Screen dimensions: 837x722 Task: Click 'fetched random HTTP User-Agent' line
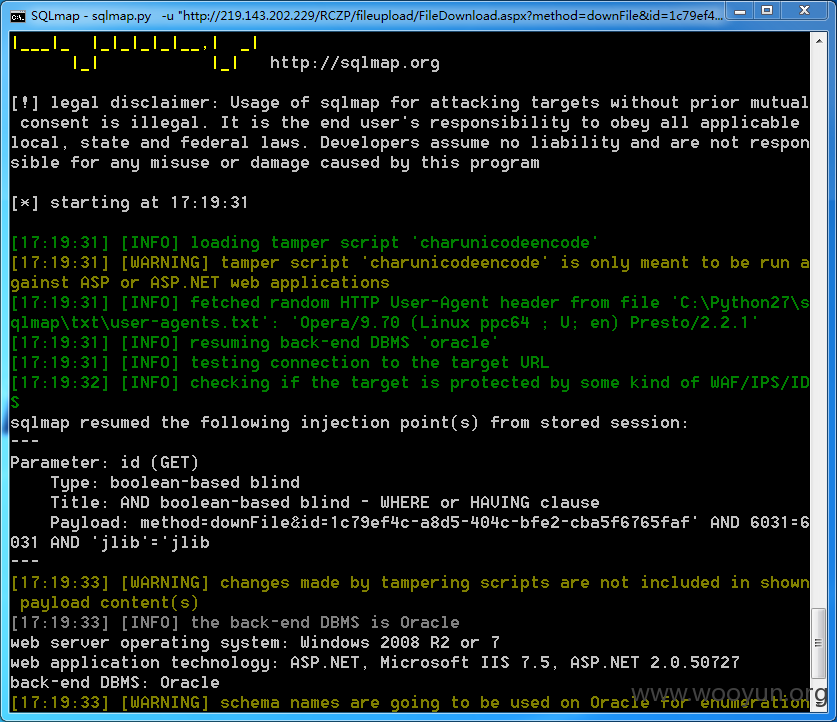click(410, 303)
